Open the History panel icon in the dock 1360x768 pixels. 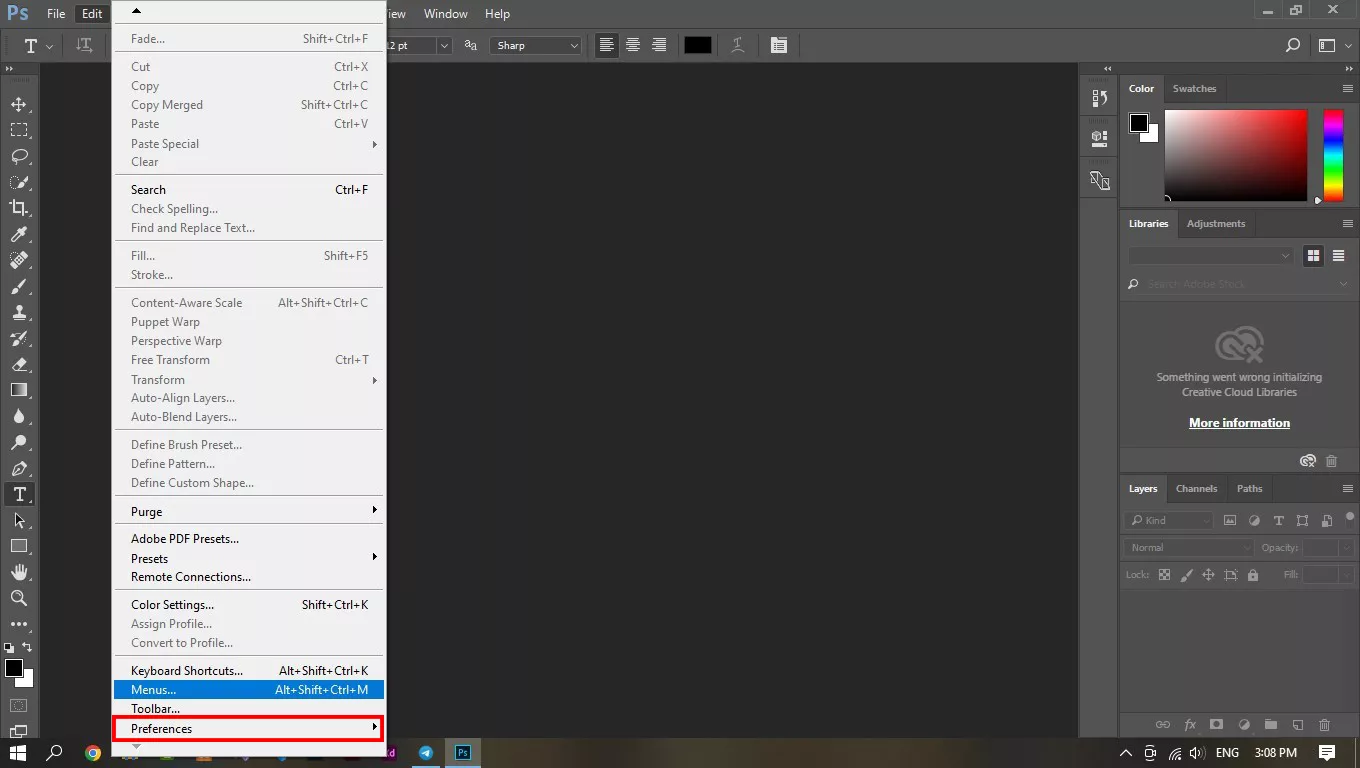click(x=1100, y=98)
